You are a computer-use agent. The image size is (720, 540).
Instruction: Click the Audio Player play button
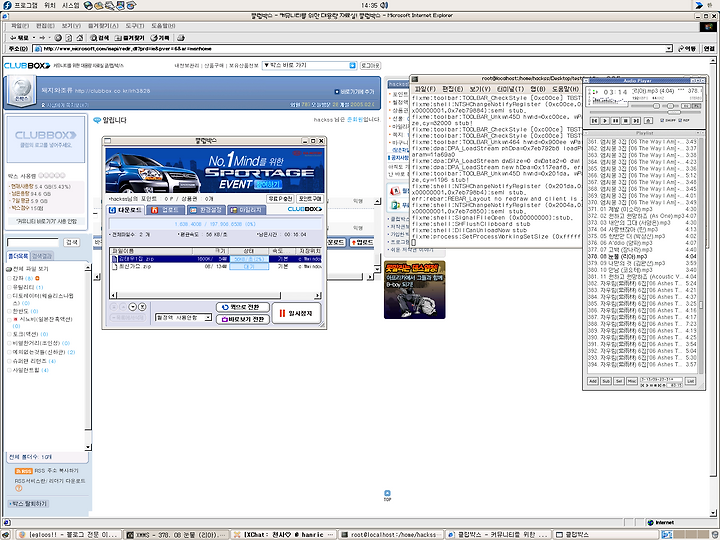pyautogui.click(x=605, y=121)
